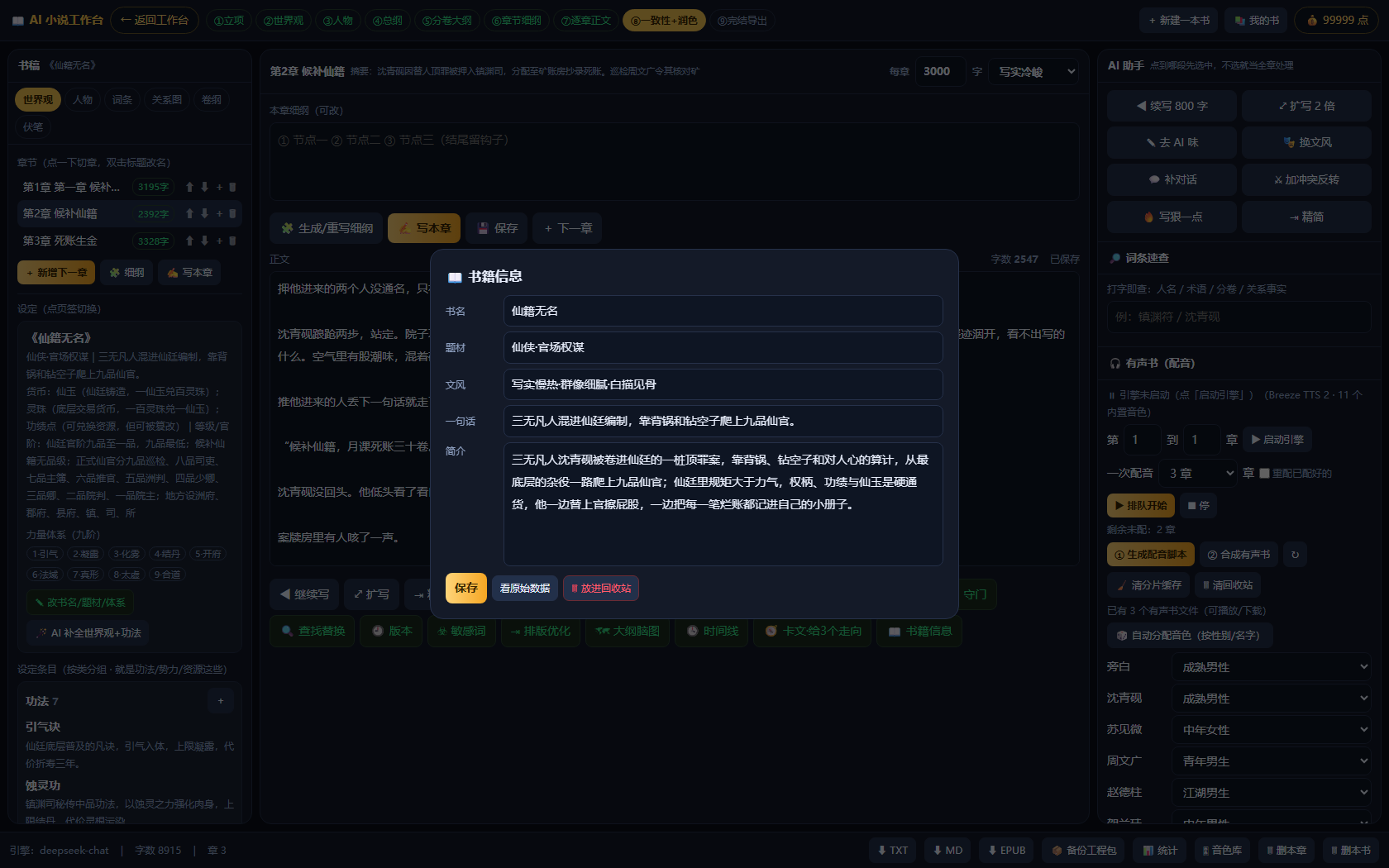Viewport: 1389px width, 868px height.
Task: Stop voice queue with 停 button
Action: click(1198, 505)
